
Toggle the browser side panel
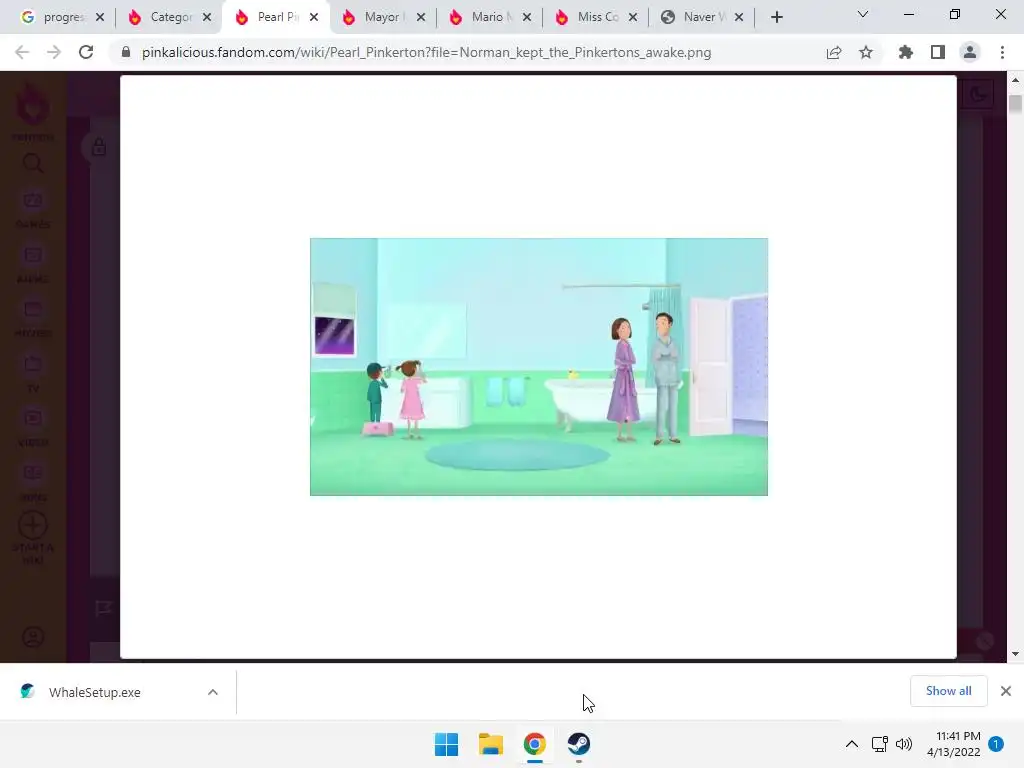[x=938, y=52]
